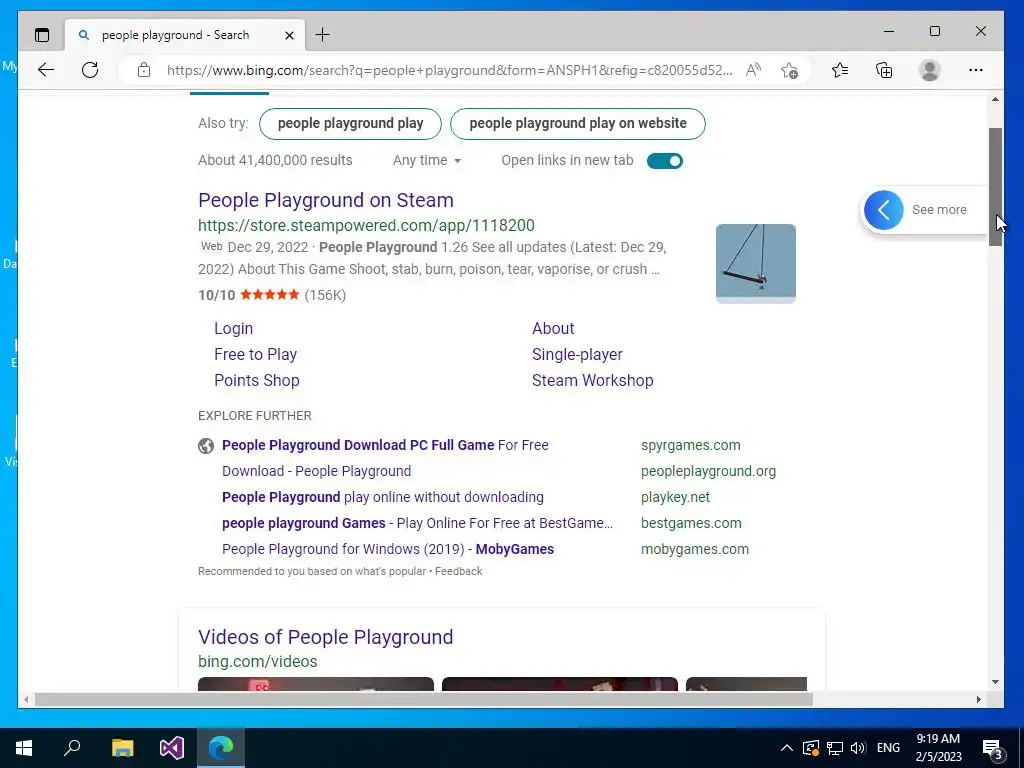Image resolution: width=1024 pixels, height=768 pixels.
Task: Expand the Any time filter dropdown
Action: pyautogui.click(x=426, y=161)
